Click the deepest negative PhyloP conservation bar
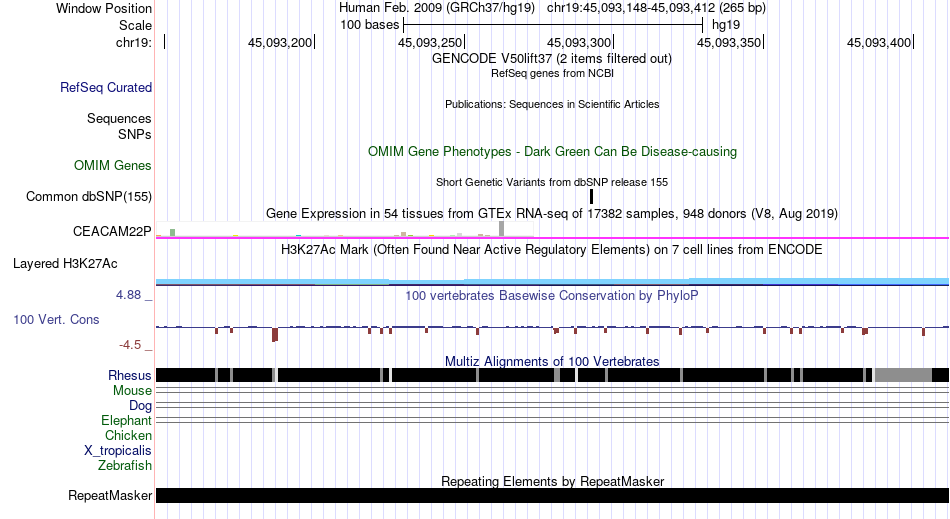This screenshot has height=519, width=950. tap(275, 334)
